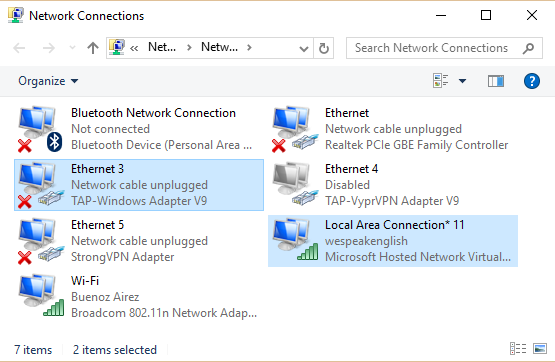Click the 'Disabled' status text
Screen dimensions: 555x362
[x=347, y=185]
